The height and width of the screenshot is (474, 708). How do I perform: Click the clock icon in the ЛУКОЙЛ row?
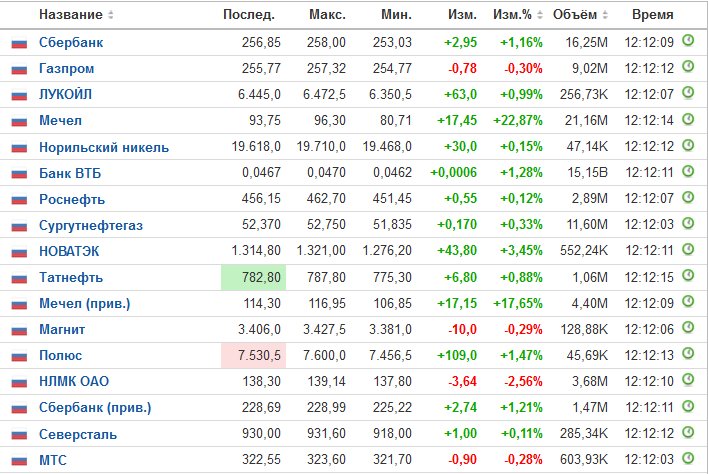(688, 93)
